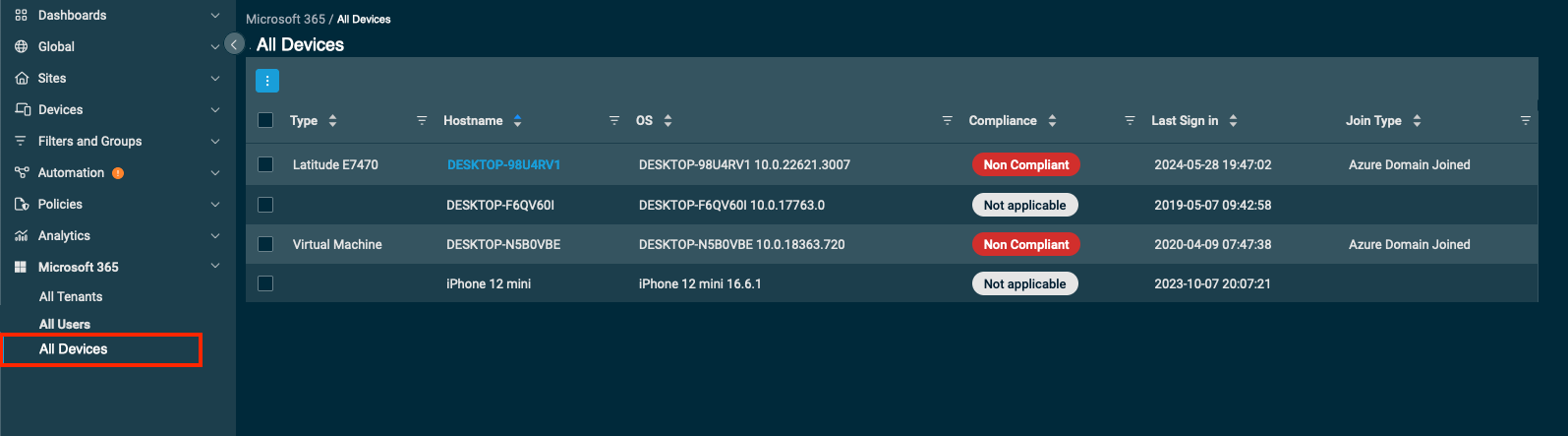Image resolution: width=1568 pixels, height=436 pixels.
Task: Open filter icon for OS column
Action: 947,121
